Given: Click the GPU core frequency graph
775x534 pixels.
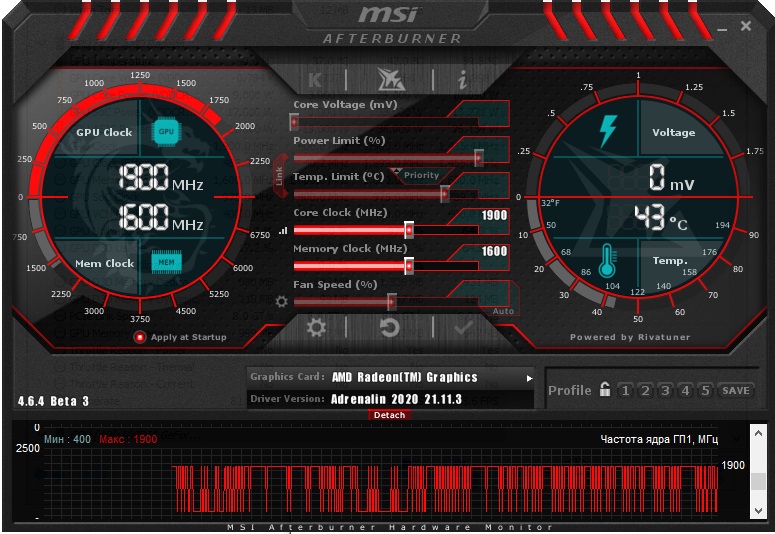Looking at the screenshot, I should (381, 485).
